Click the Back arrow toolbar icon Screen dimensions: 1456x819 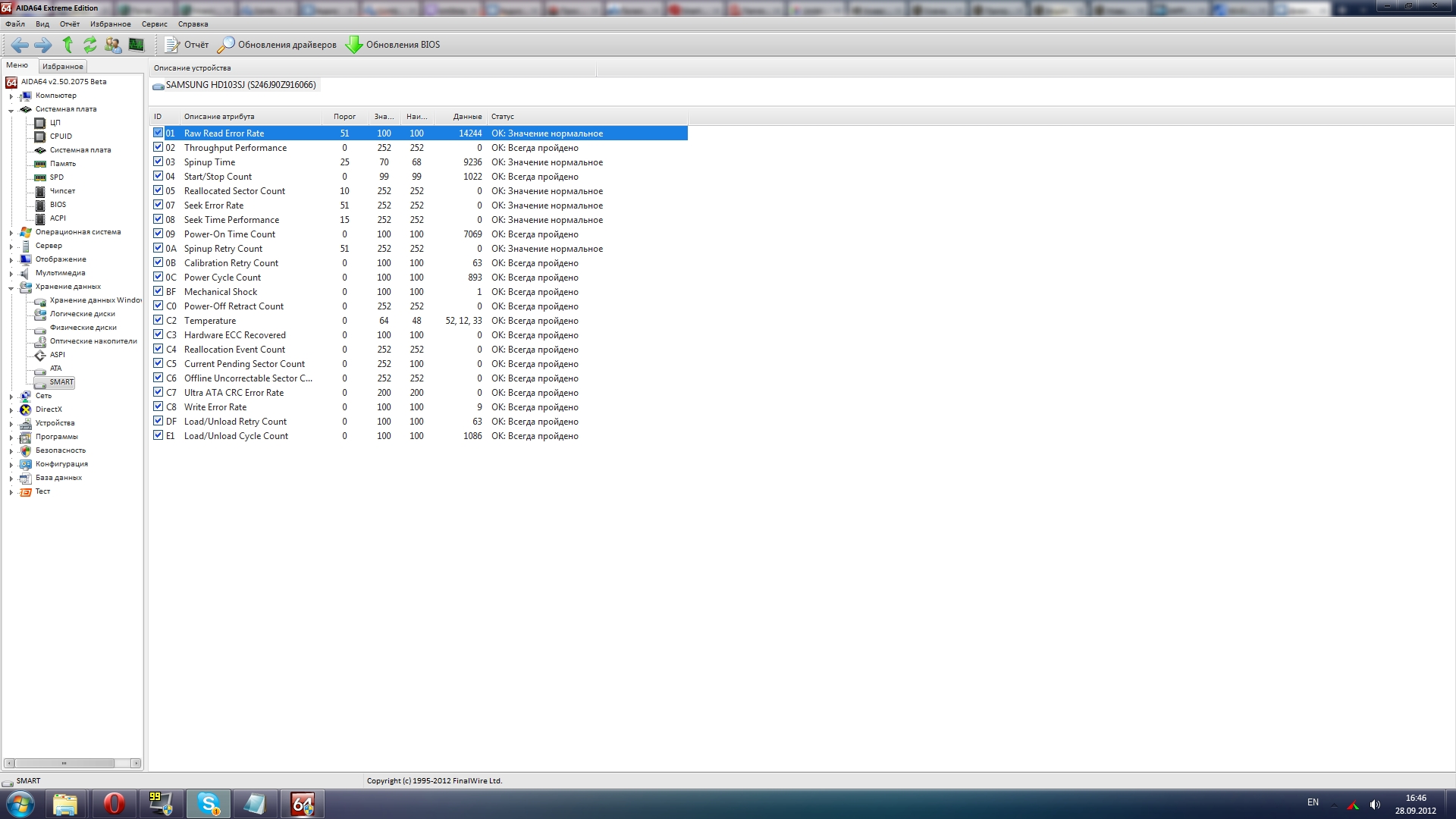click(20, 45)
